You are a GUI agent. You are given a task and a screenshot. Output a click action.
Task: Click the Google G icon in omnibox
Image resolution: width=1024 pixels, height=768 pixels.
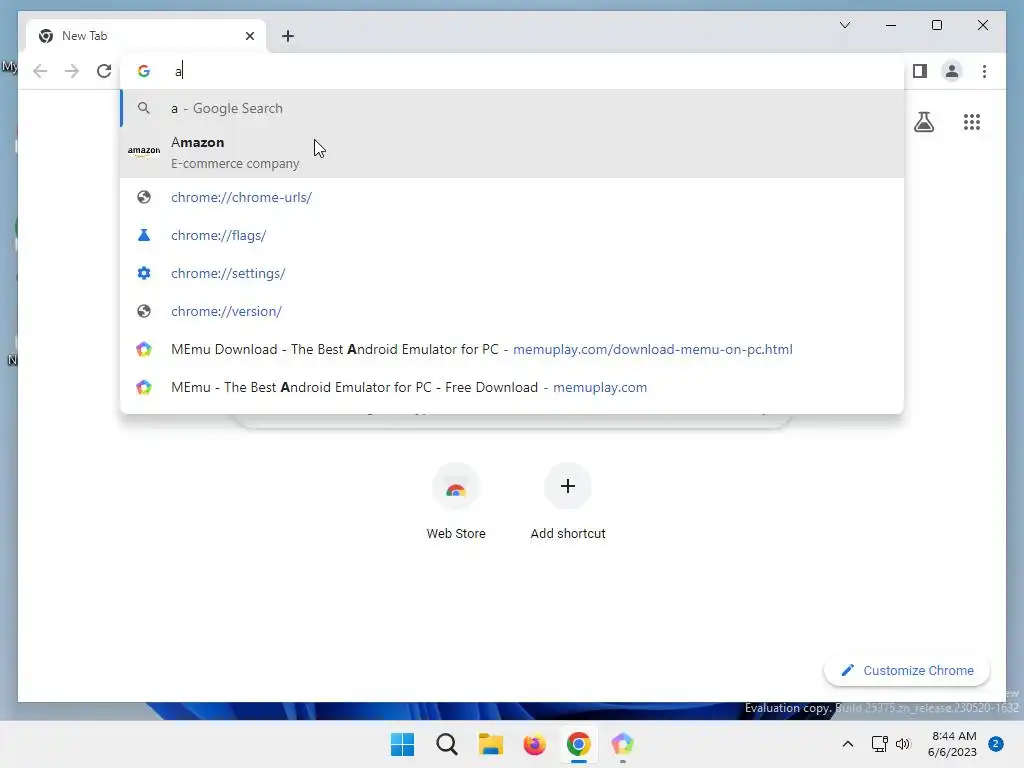tap(144, 71)
